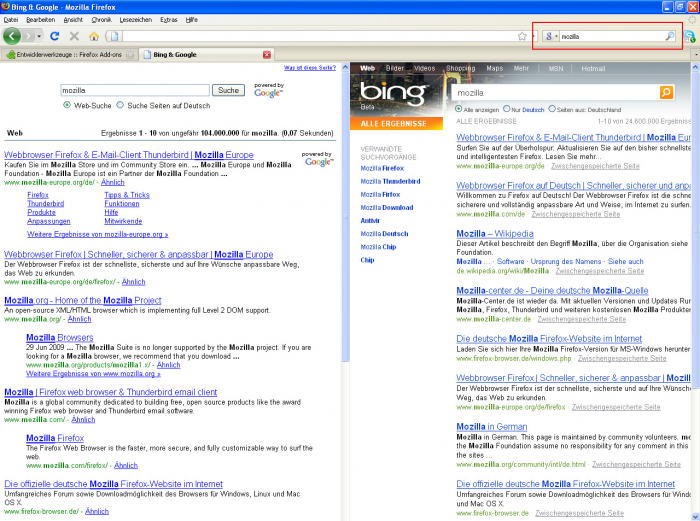Open the back/forward history dropdown
Viewport: 700px width, 521px height.
tap(39, 36)
